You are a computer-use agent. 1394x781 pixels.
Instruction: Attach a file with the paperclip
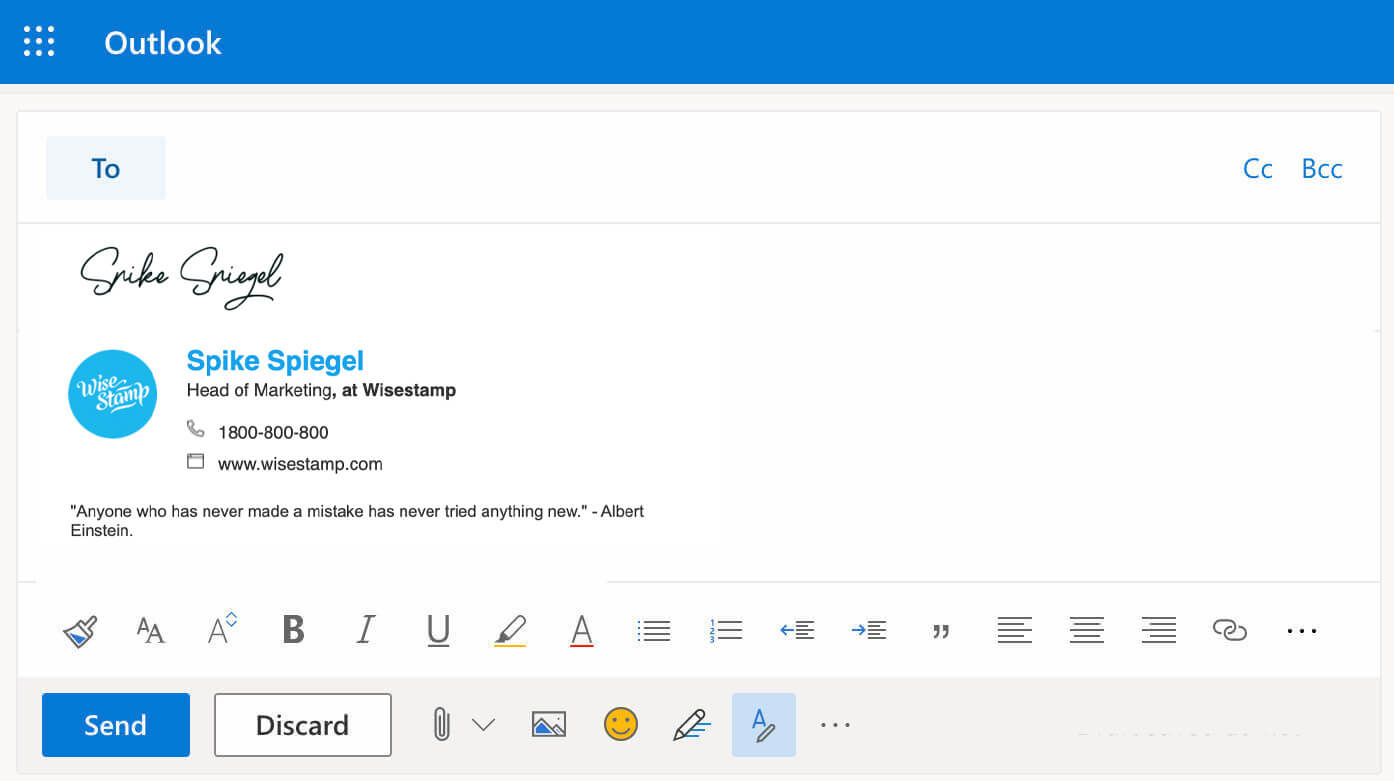click(x=441, y=724)
